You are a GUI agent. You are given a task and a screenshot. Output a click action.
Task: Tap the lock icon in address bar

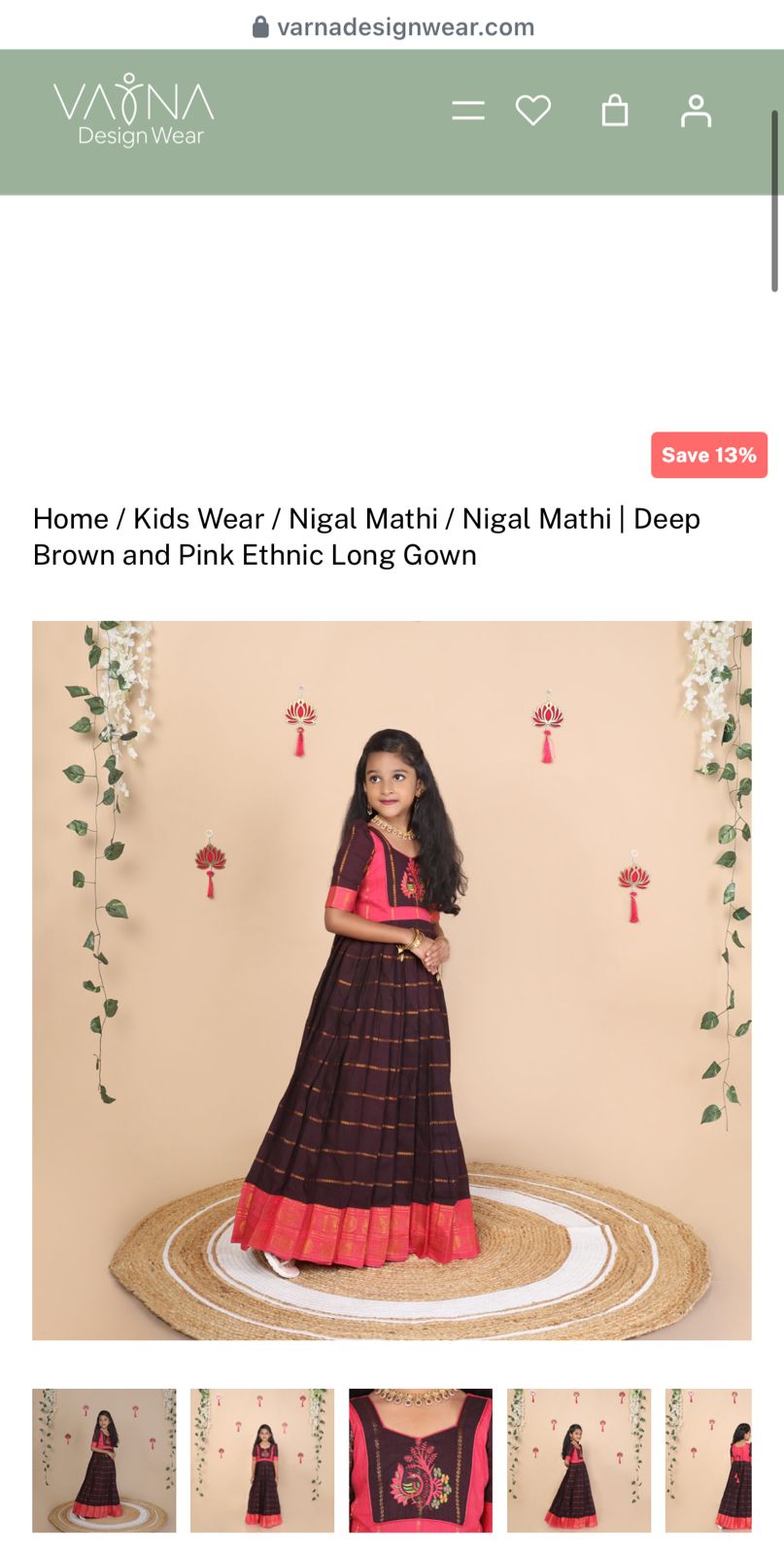coord(260,26)
